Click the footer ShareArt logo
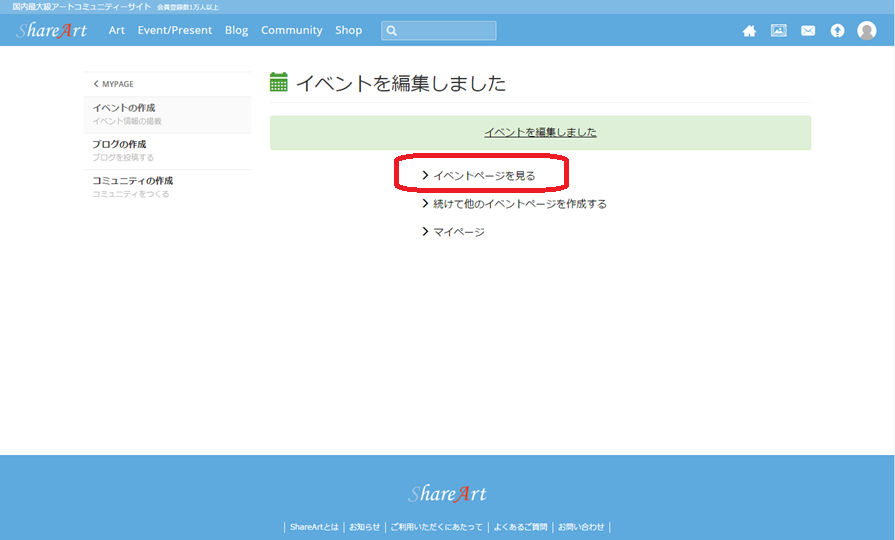Screen dimensions: 895x540 coord(448,493)
